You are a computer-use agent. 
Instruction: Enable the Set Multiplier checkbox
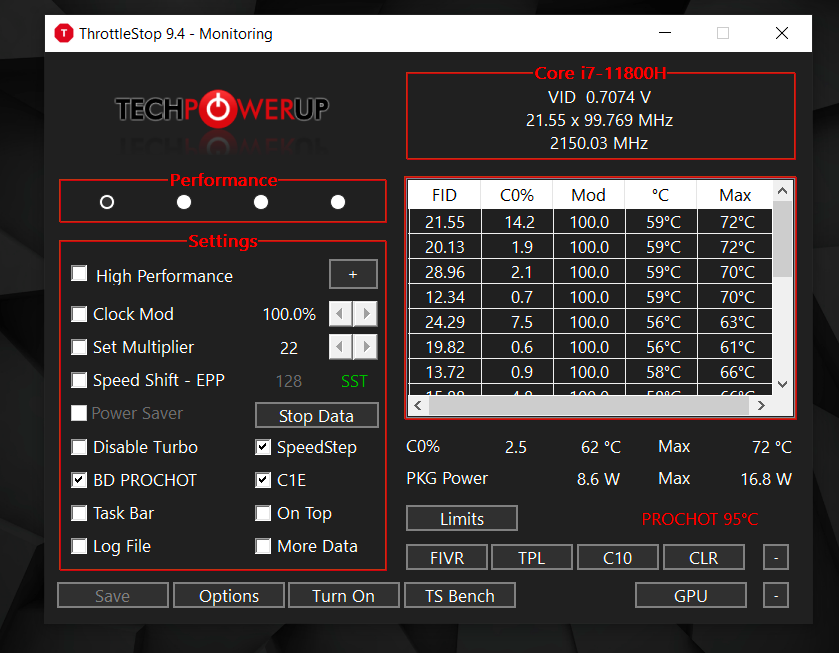(79, 347)
